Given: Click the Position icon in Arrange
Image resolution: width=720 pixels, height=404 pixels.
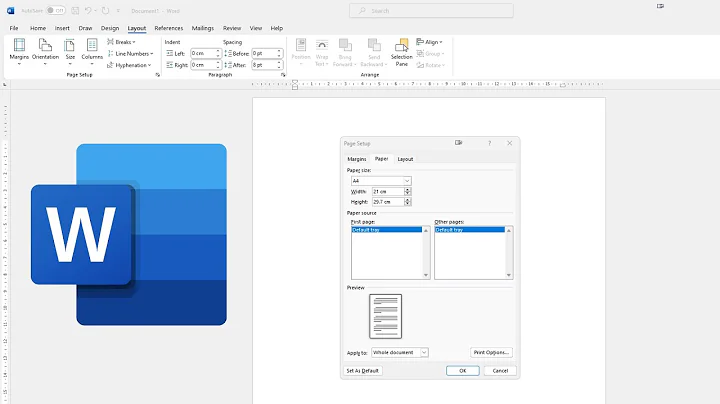Looking at the screenshot, I should pos(301,52).
